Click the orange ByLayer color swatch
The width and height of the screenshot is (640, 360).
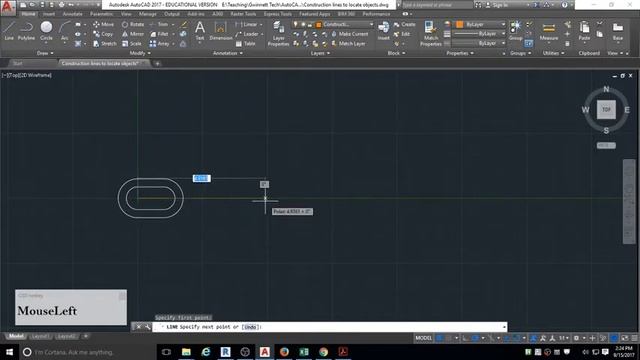pos(460,24)
